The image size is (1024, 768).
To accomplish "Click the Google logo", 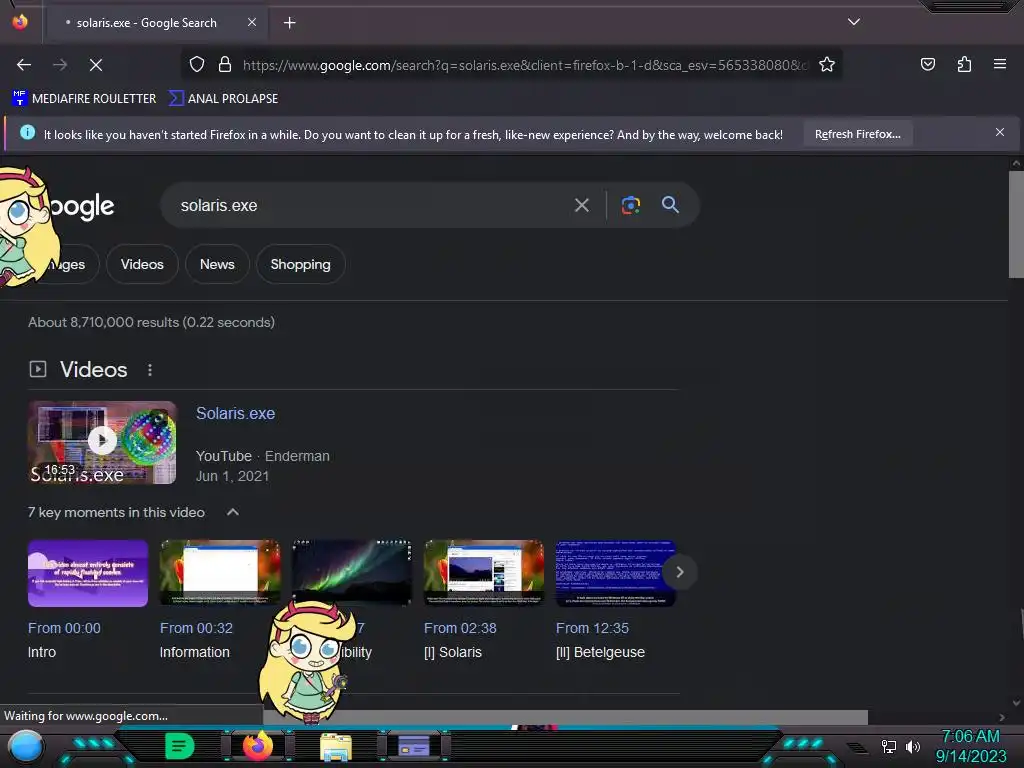I will pos(82,206).
